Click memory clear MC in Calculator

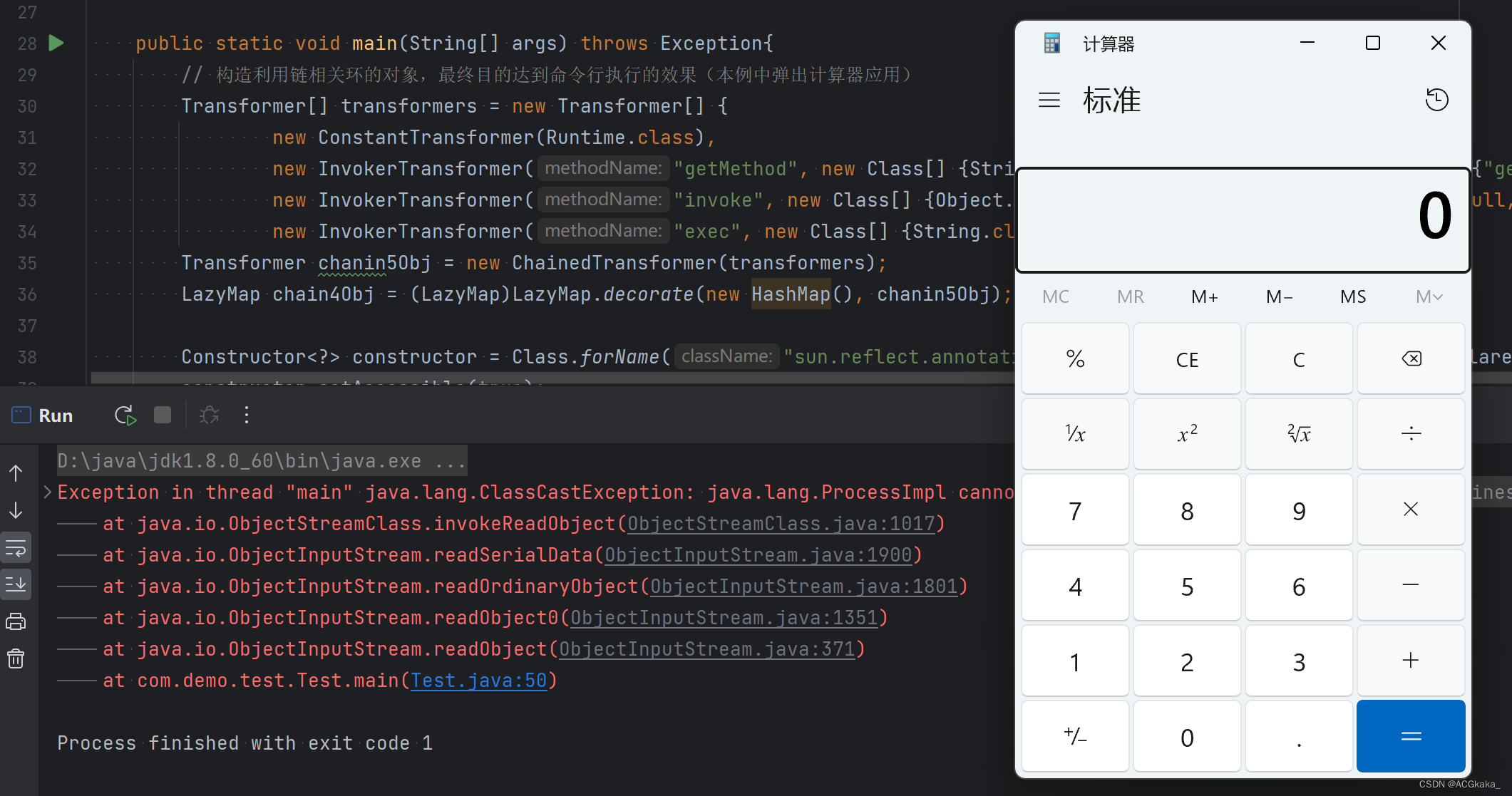[x=1056, y=296]
